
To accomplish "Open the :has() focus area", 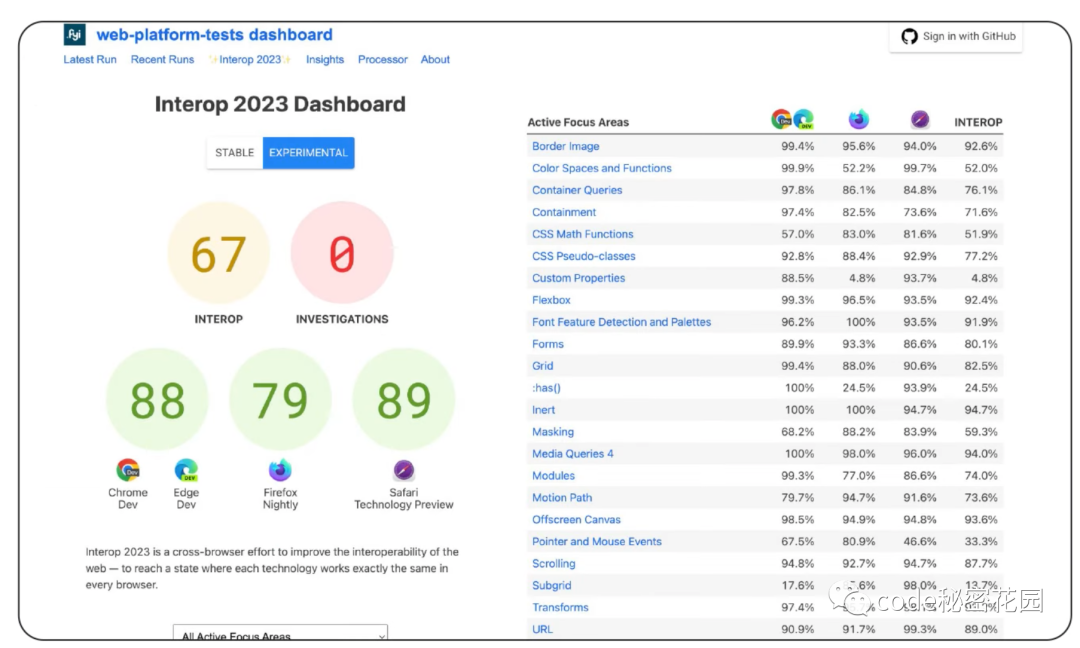I will 546,388.
